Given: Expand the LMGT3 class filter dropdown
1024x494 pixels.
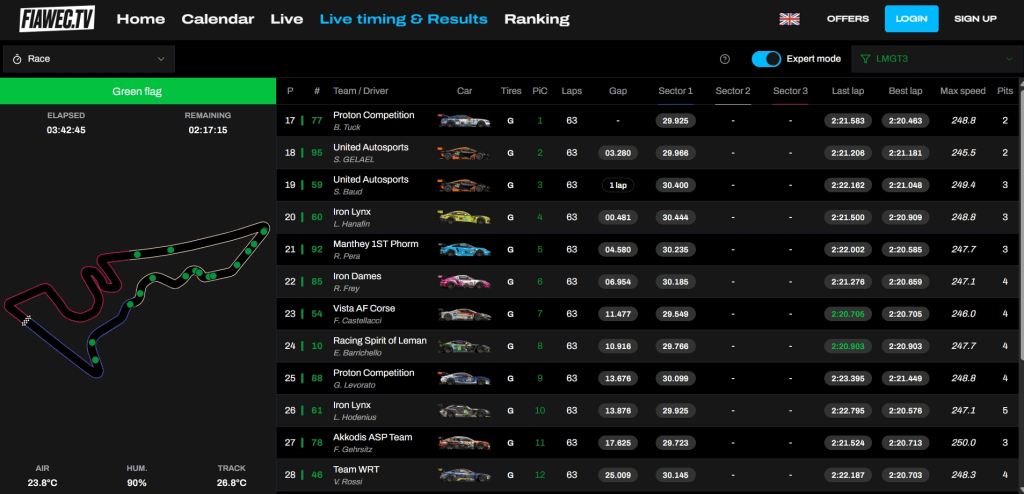Looking at the screenshot, I should (x=936, y=59).
